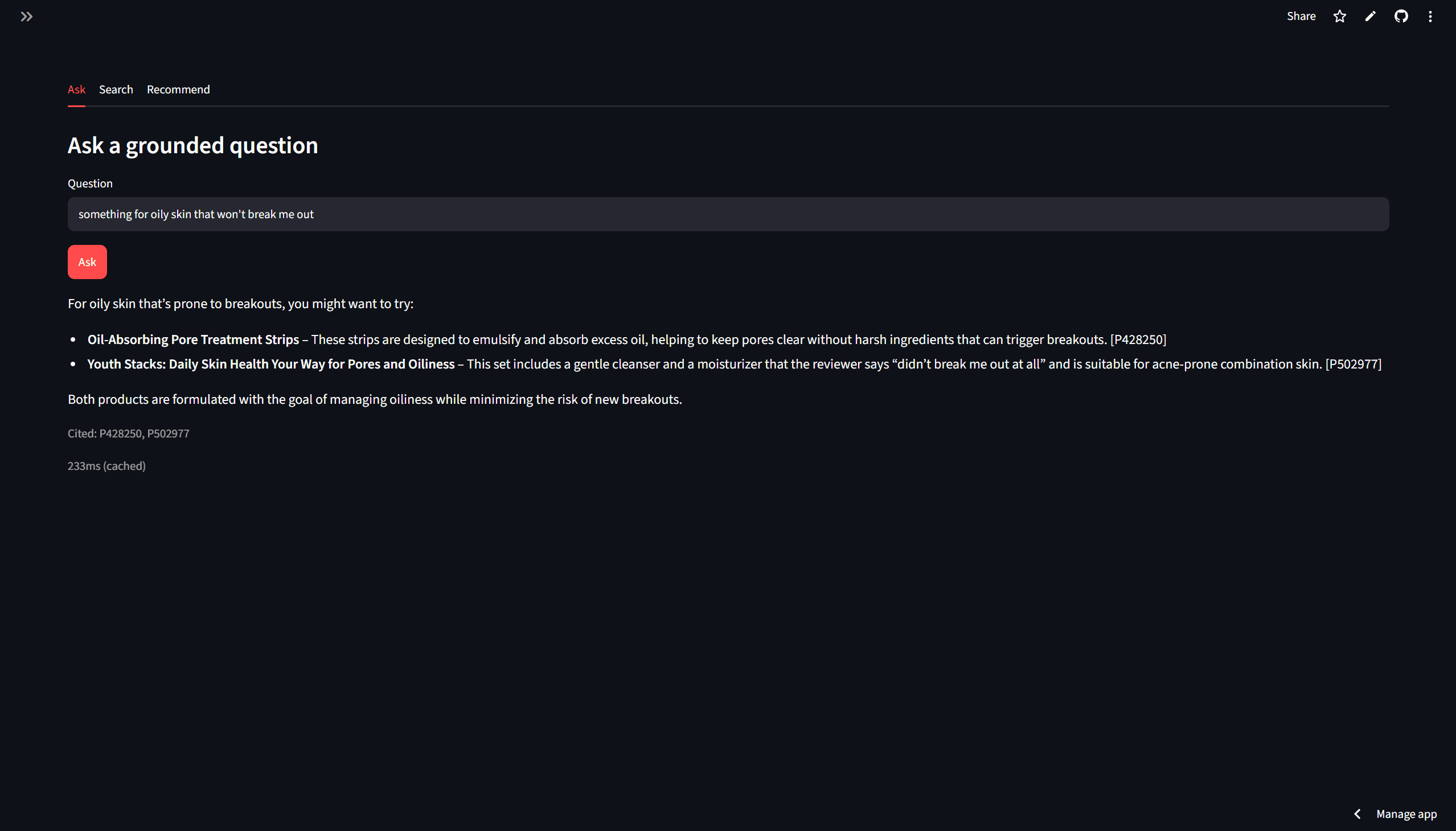Click the chevron beside Manage app
The image size is (1456, 831).
pos(1357,814)
